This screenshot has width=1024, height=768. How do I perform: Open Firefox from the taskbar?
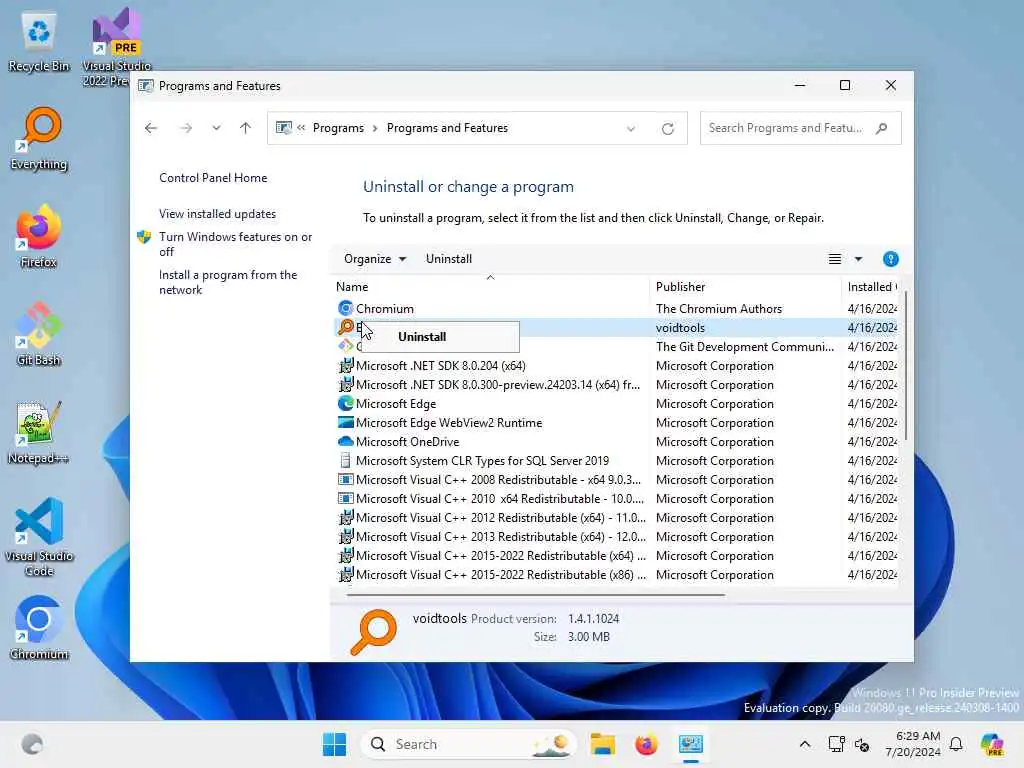tap(646, 744)
